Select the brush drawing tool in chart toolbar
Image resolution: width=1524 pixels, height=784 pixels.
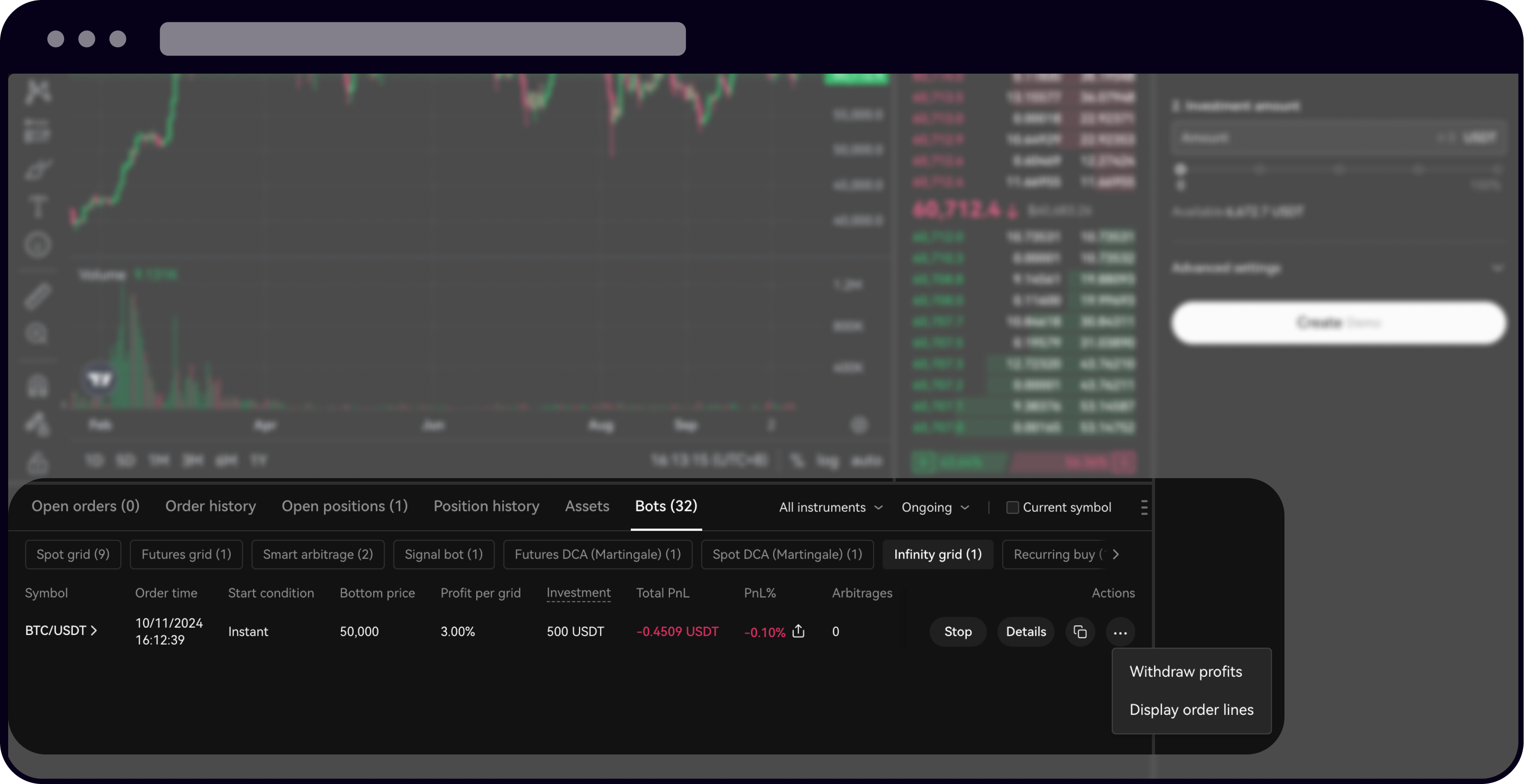tap(38, 170)
